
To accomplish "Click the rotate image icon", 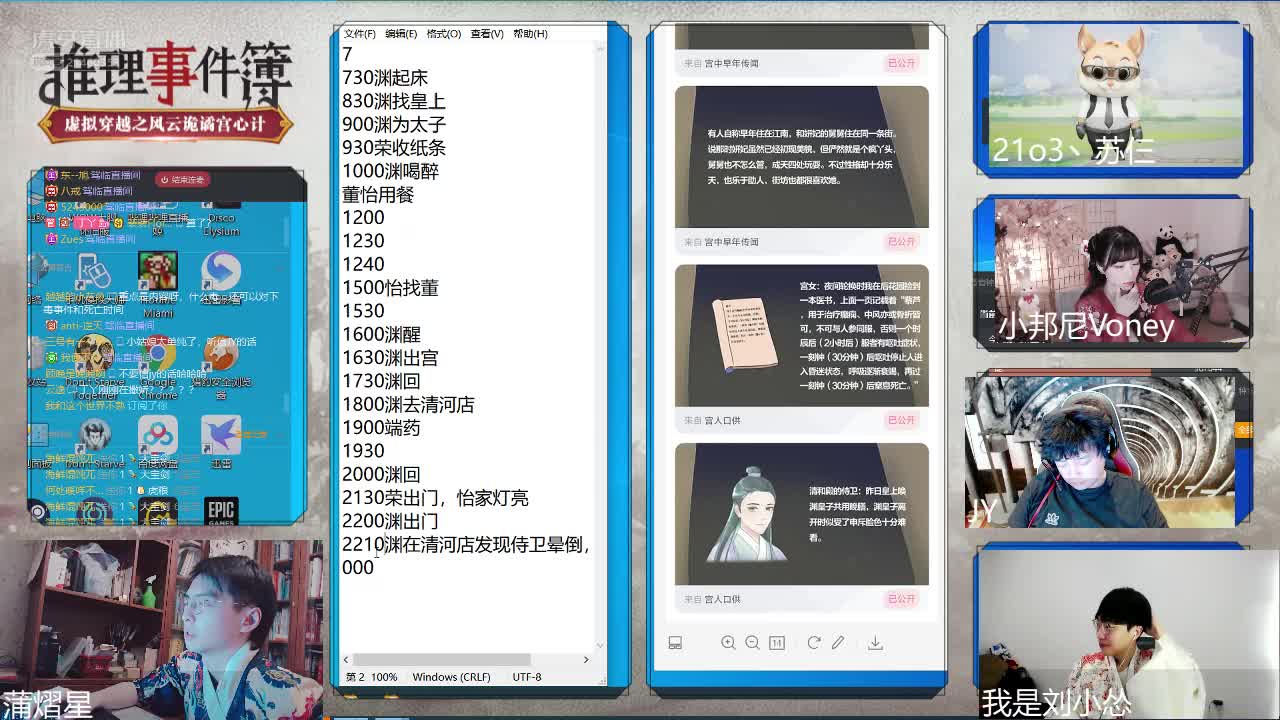I will tap(815, 643).
